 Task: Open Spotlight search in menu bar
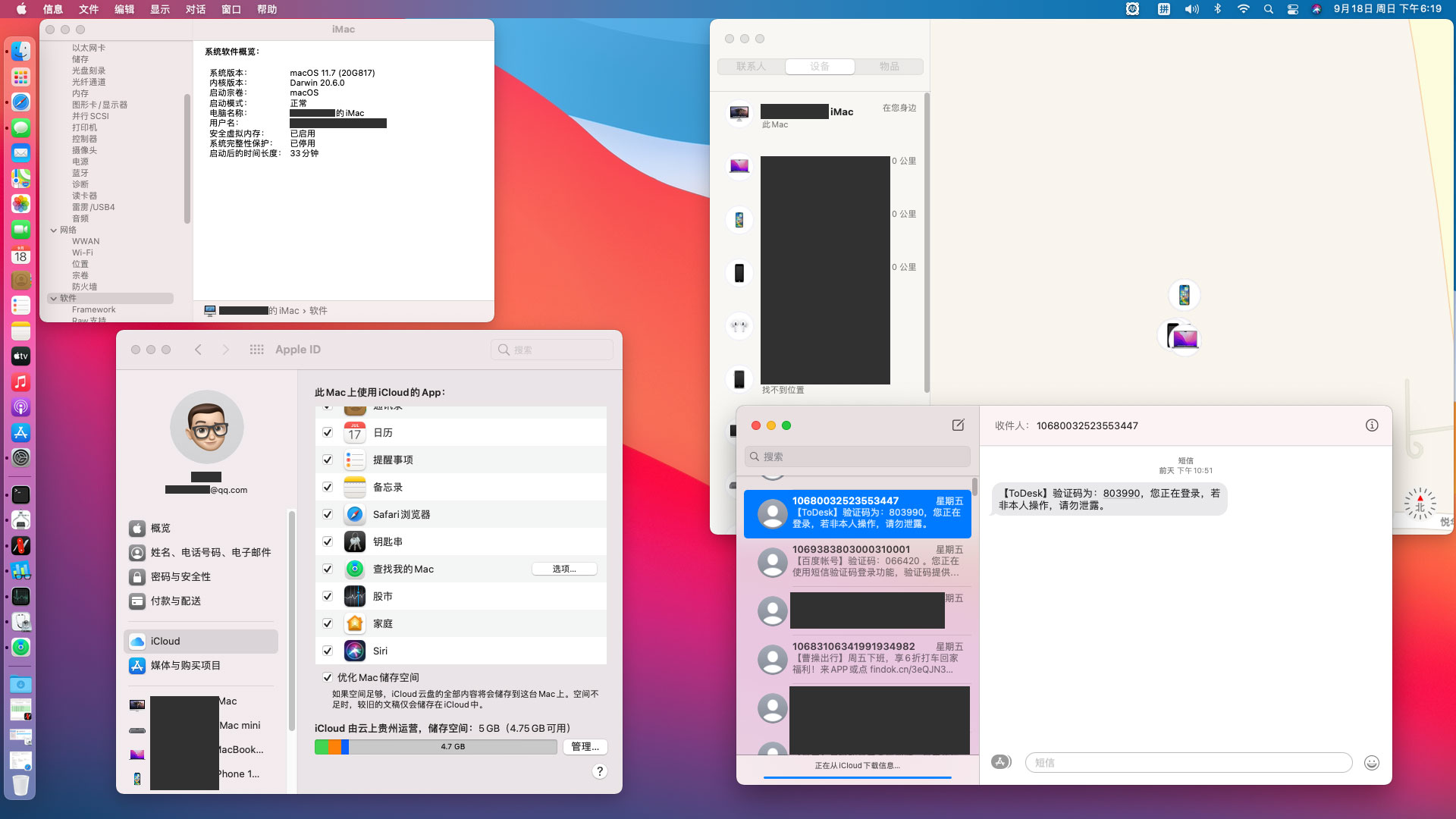(1268, 9)
